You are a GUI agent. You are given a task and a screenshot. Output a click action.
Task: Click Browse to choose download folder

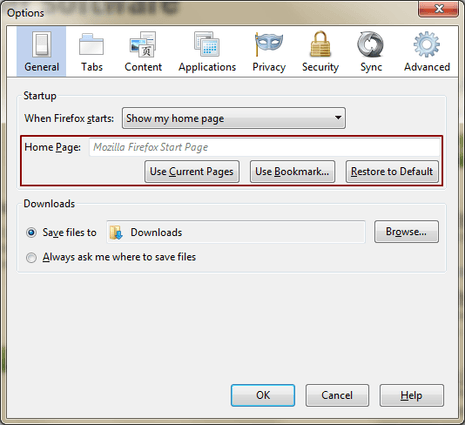pyautogui.click(x=406, y=231)
